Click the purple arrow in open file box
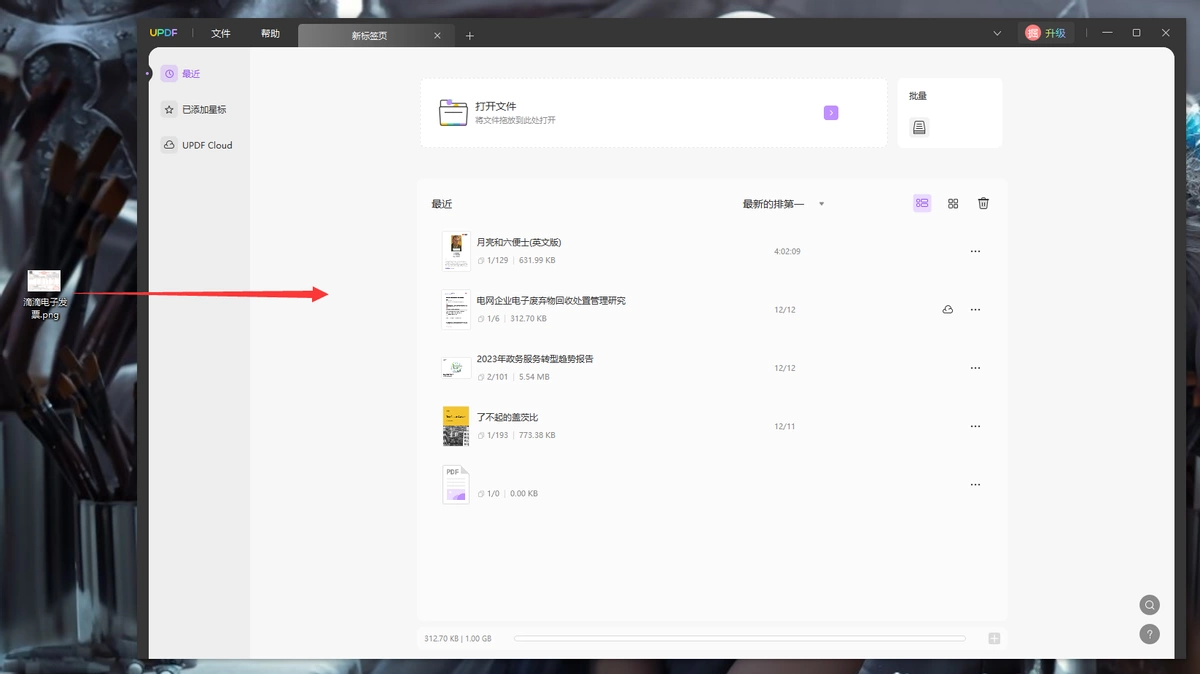The width and height of the screenshot is (1200, 674). click(x=831, y=113)
